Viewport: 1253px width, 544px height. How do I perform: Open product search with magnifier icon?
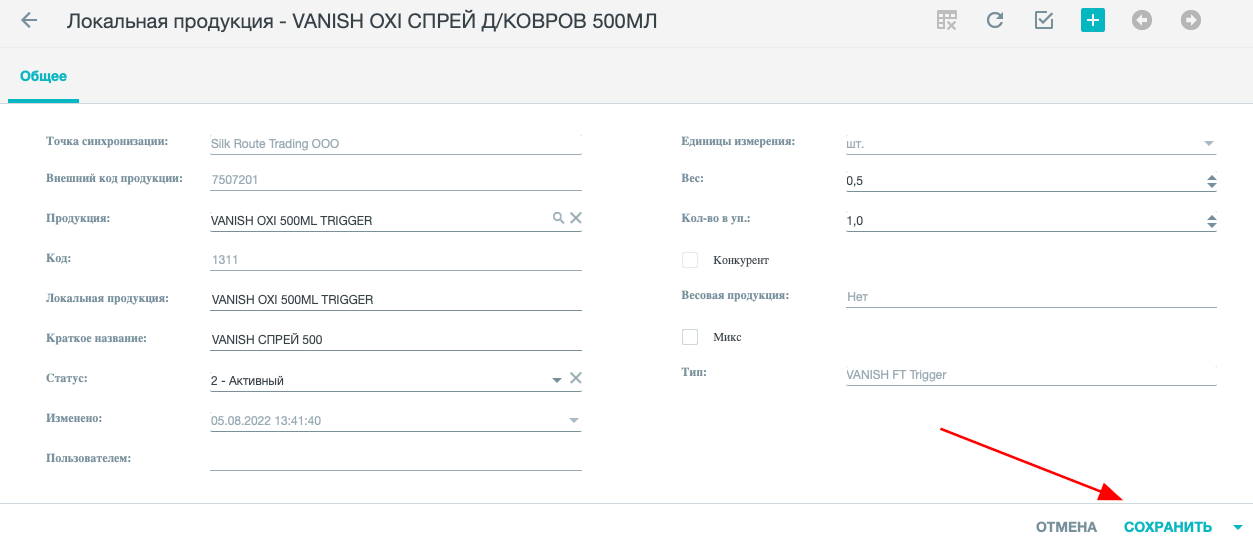[559, 218]
